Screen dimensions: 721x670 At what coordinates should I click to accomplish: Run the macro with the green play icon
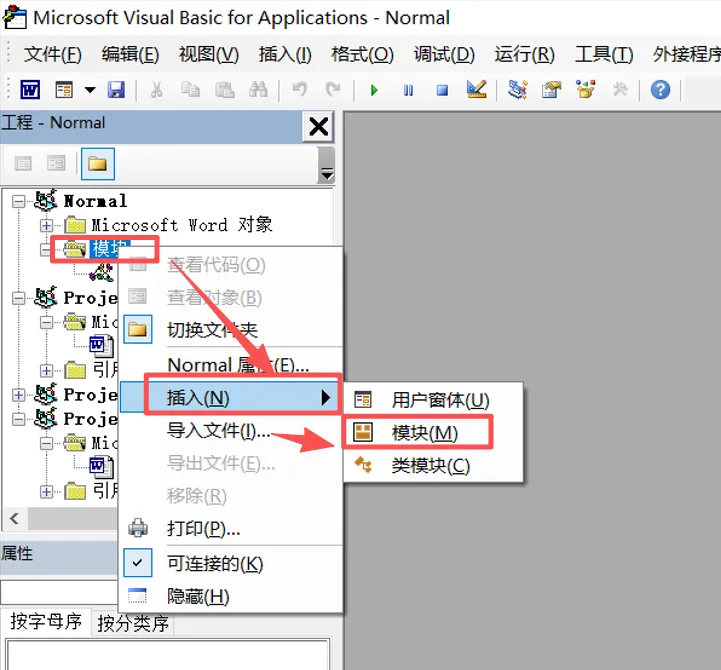click(374, 90)
